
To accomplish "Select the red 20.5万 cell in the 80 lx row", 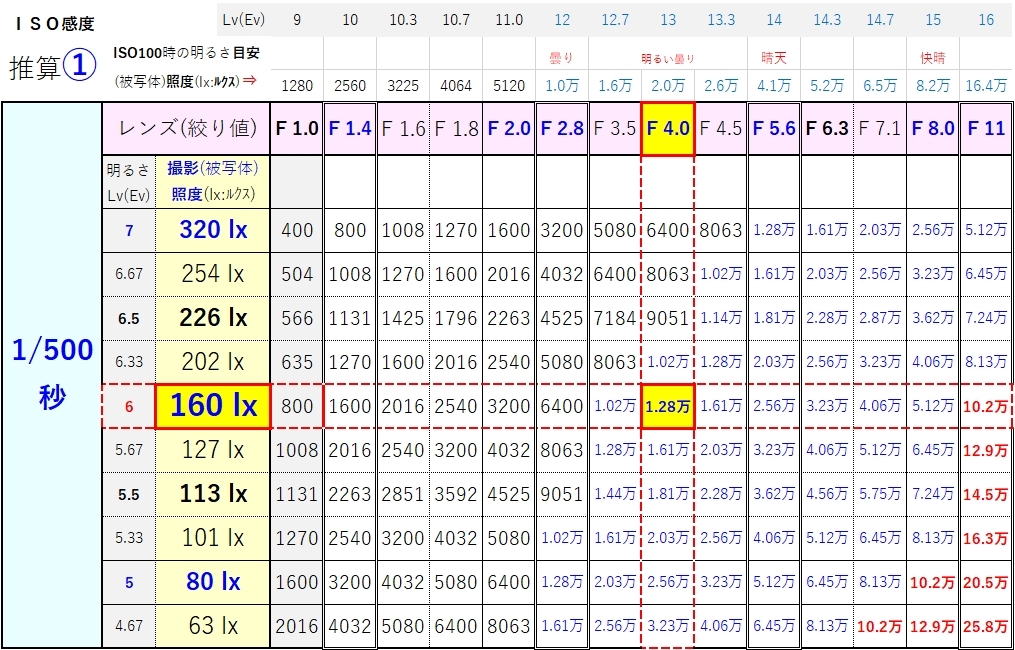I will click(987, 582).
